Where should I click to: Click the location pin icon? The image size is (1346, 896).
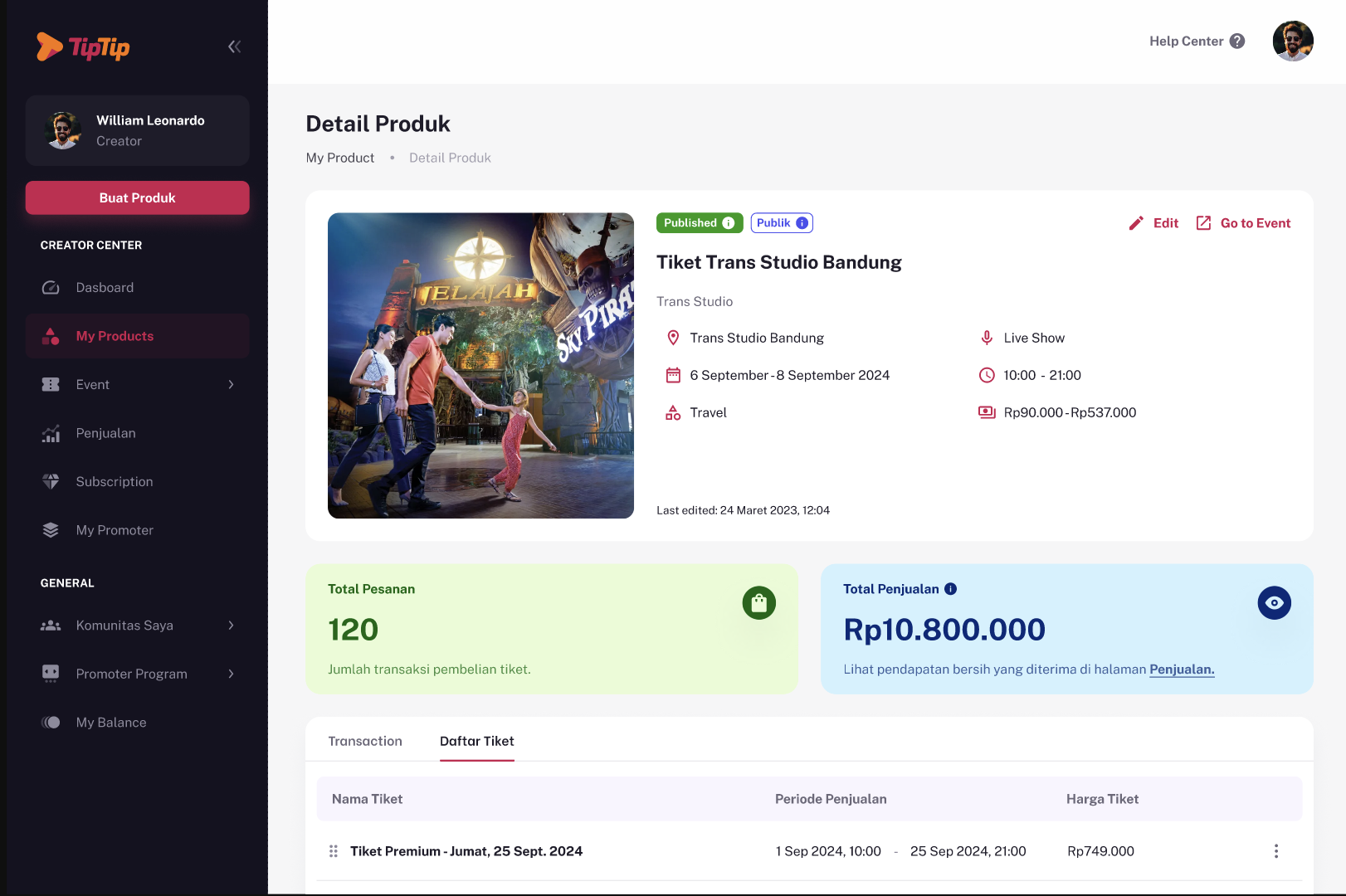pyautogui.click(x=673, y=338)
